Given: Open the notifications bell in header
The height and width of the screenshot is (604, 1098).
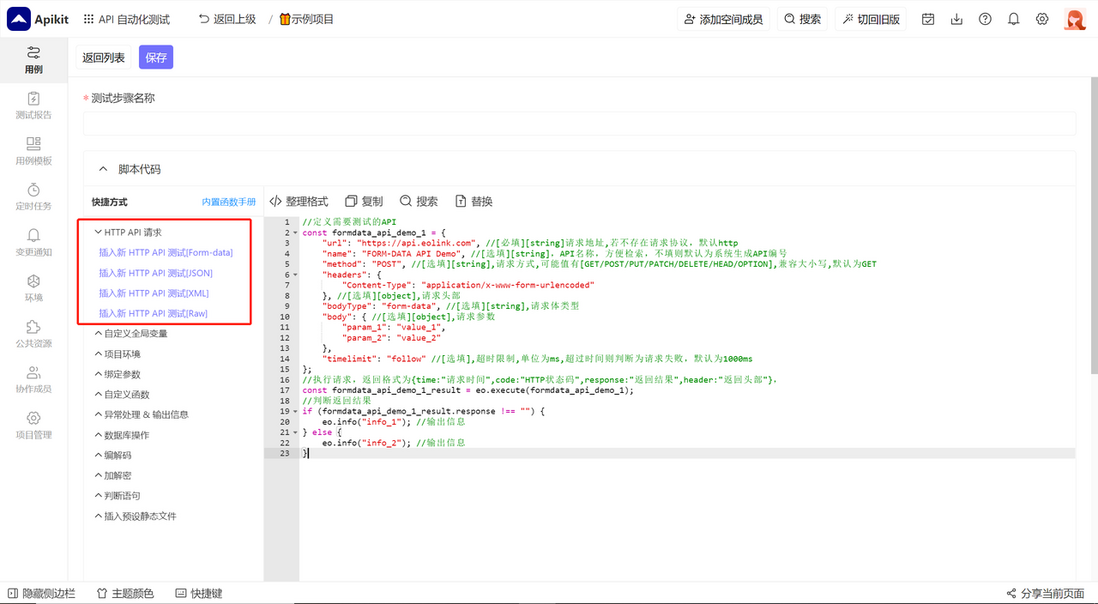Looking at the screenshot, I should pyautogui.click(x=1013, y=20).
